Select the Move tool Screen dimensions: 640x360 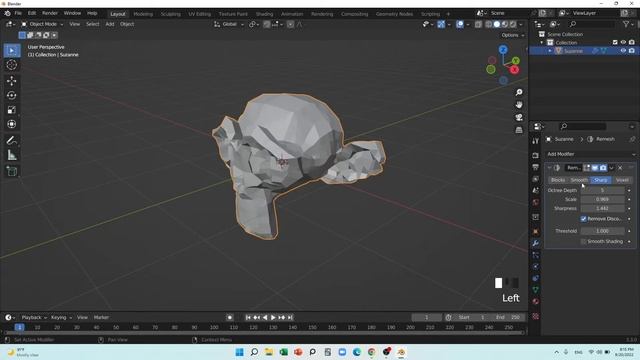(x=12, y=80)
